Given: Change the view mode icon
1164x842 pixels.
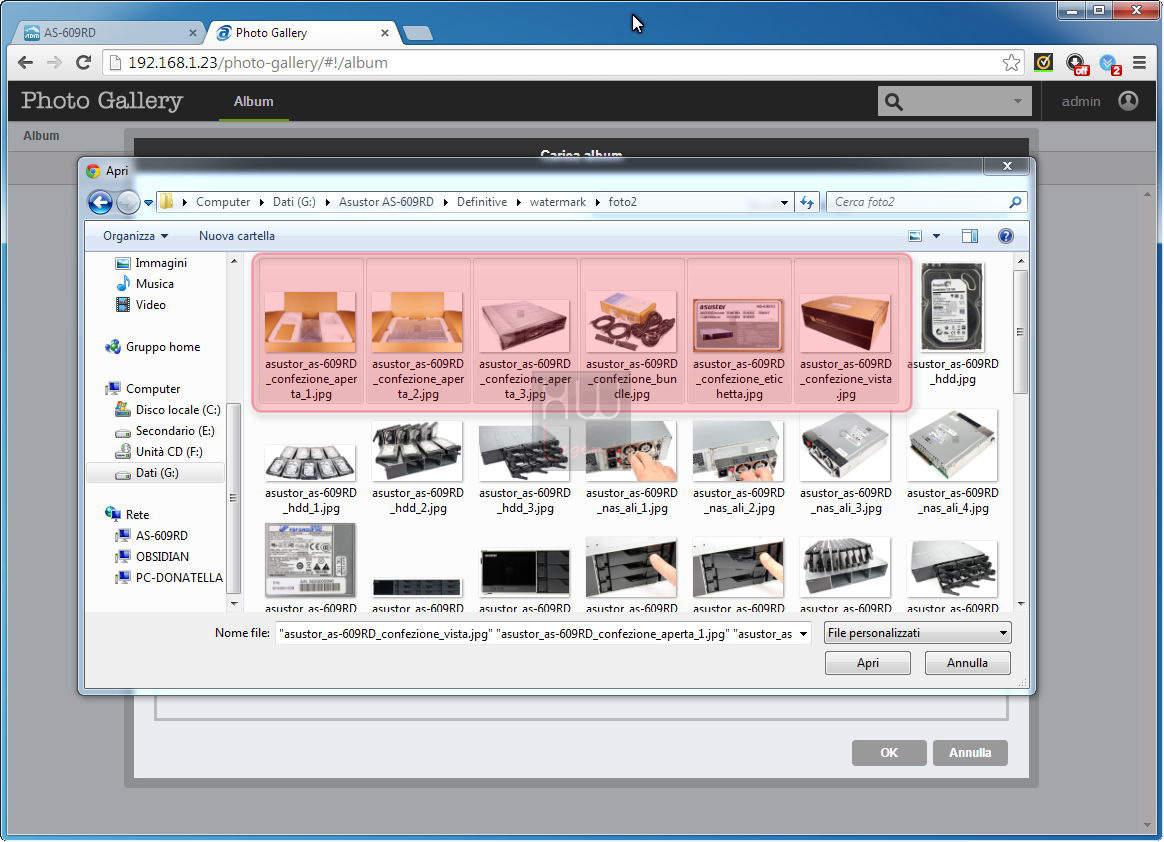Looking at the screenshot, I should click(x=915, y=236).
